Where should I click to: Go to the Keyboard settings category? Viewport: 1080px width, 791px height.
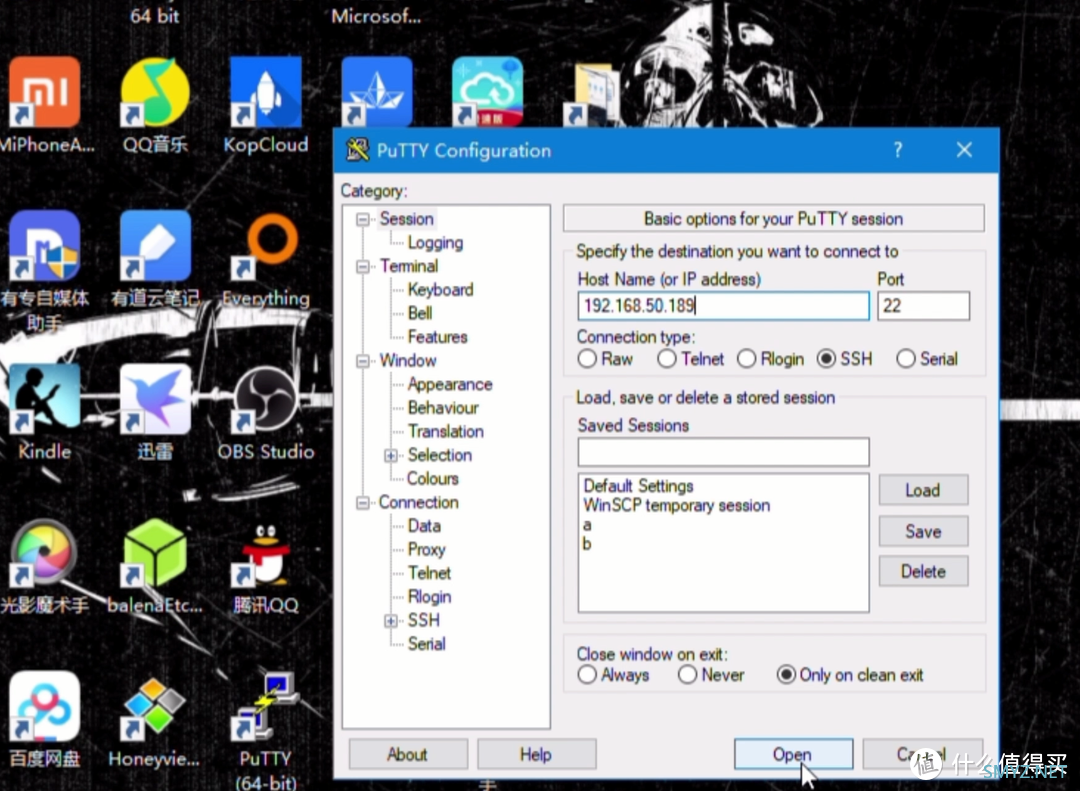(440, 289)
